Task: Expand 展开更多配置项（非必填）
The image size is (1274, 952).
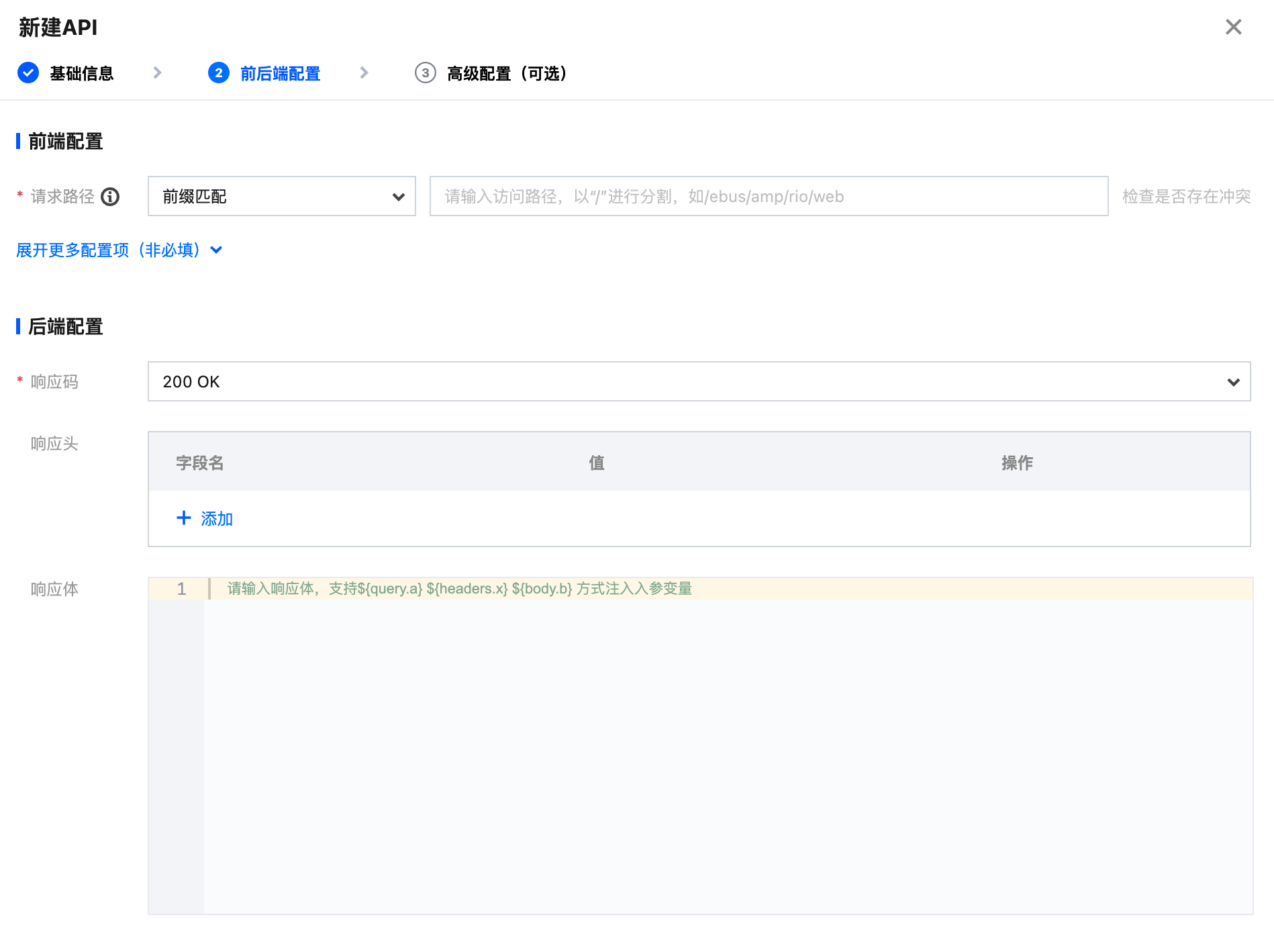Action: 119,250
